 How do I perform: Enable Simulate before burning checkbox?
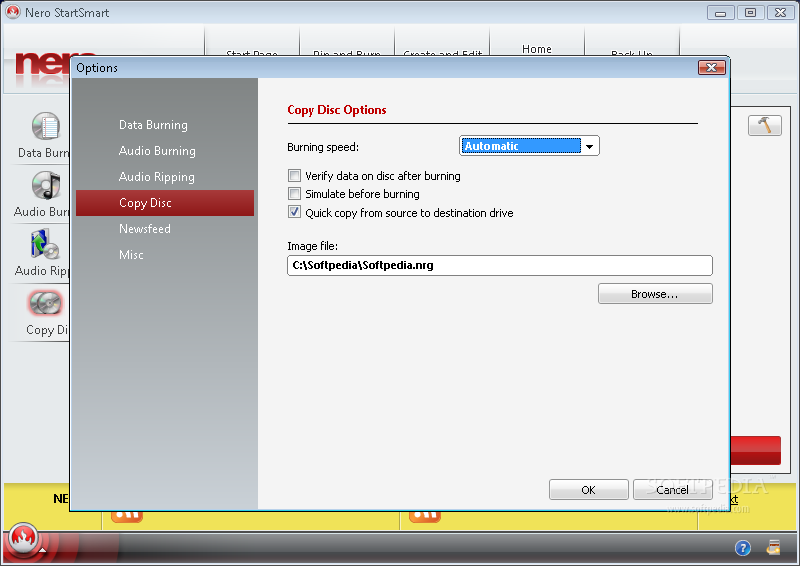click(x=294, y=194)
